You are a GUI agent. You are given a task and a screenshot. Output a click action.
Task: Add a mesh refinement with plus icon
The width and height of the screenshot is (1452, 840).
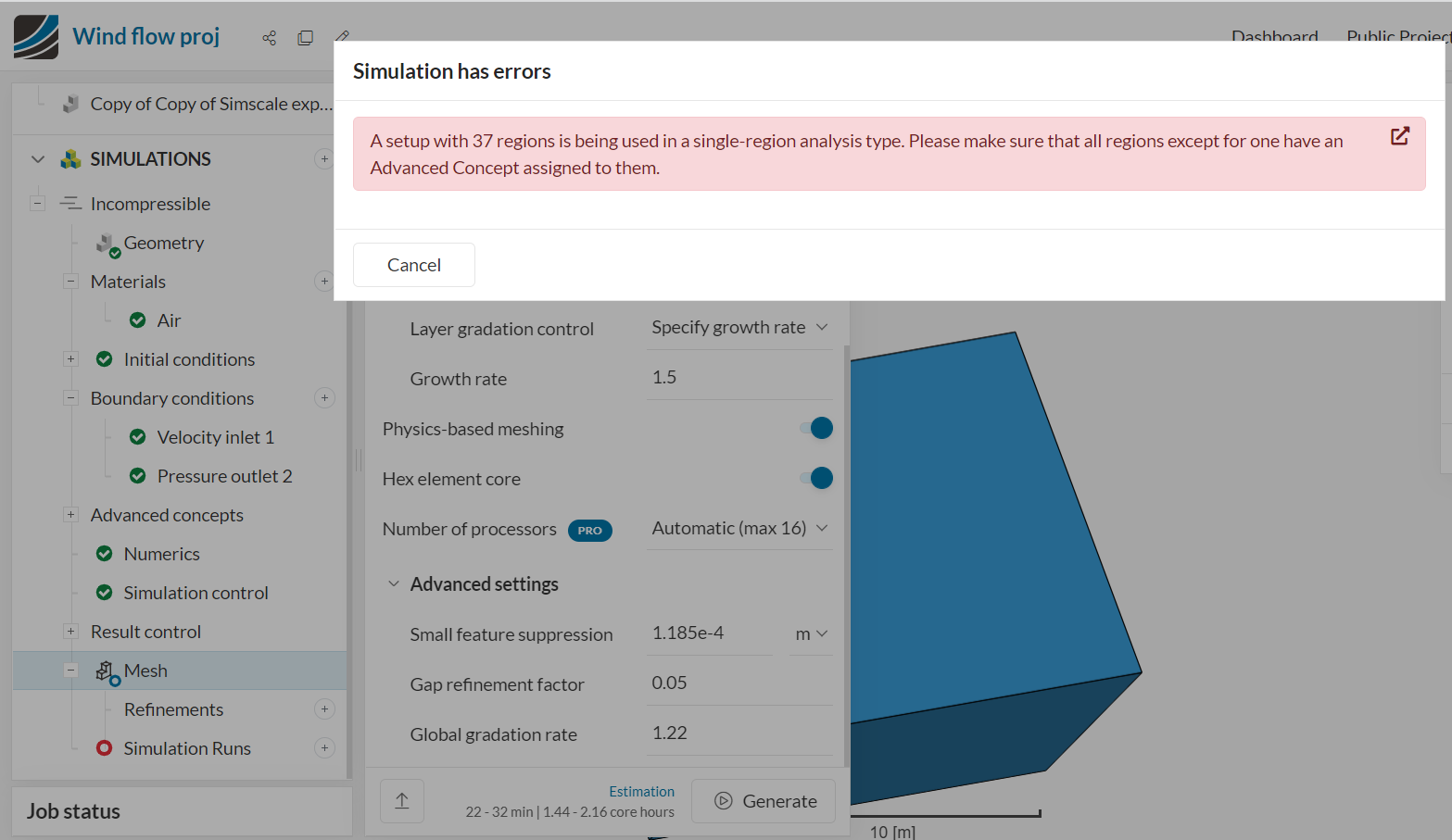[324, 709]
